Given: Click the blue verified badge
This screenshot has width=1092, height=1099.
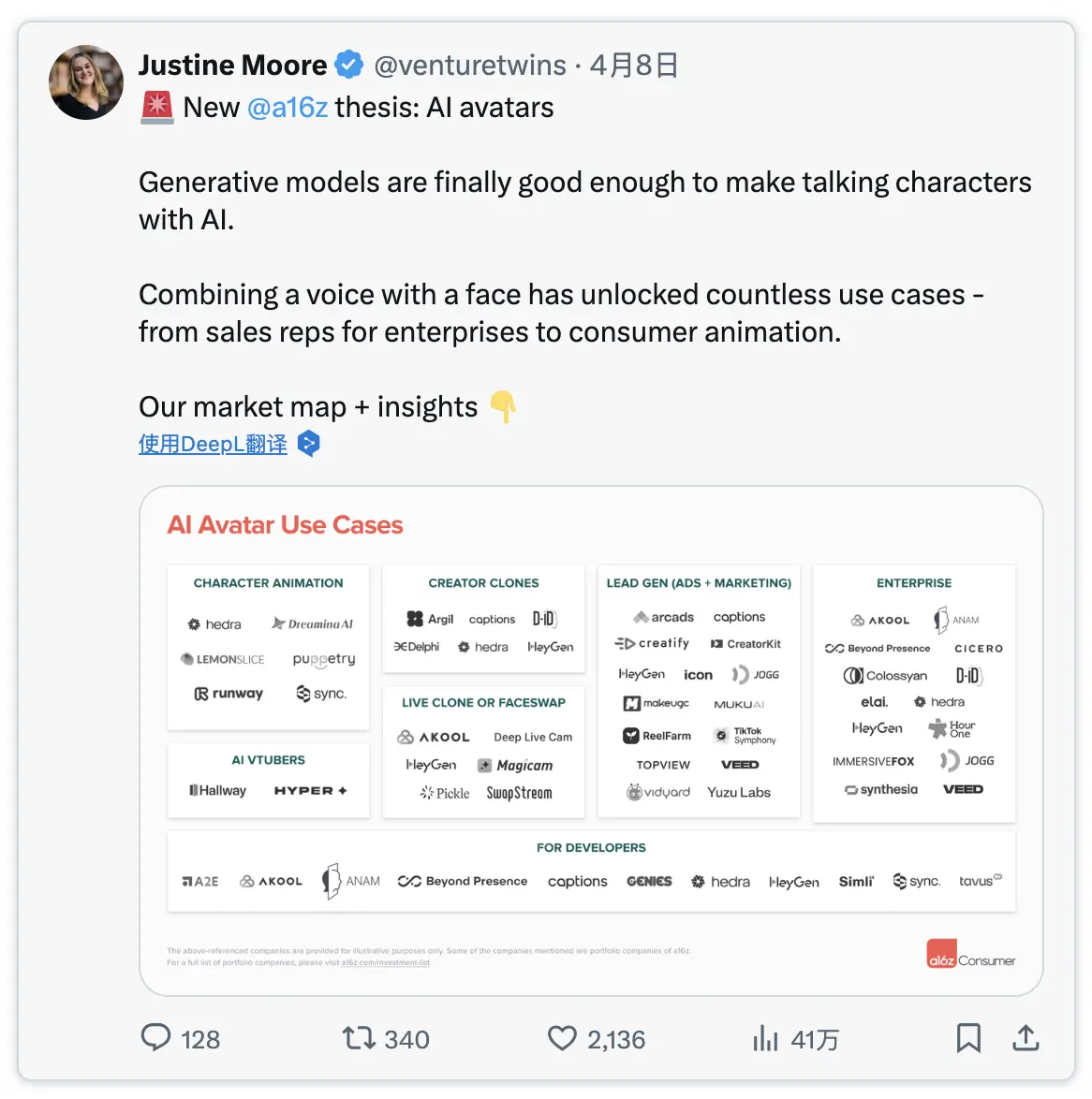Looking at the screenshot, I should click(x=349, y=65).
